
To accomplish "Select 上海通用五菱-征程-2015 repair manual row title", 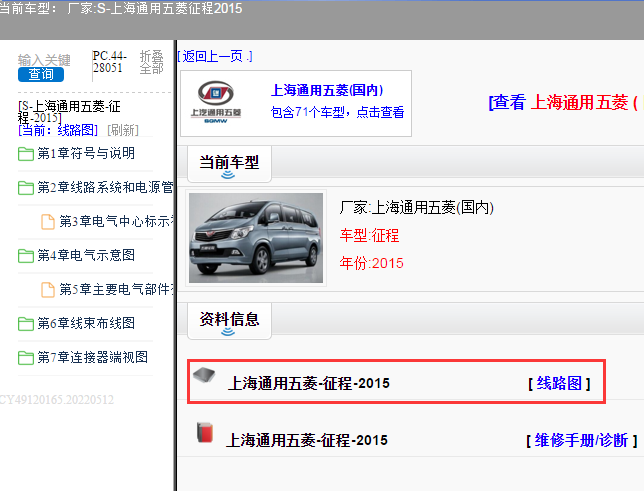I will pyautogui.click(x=307, y=440).
